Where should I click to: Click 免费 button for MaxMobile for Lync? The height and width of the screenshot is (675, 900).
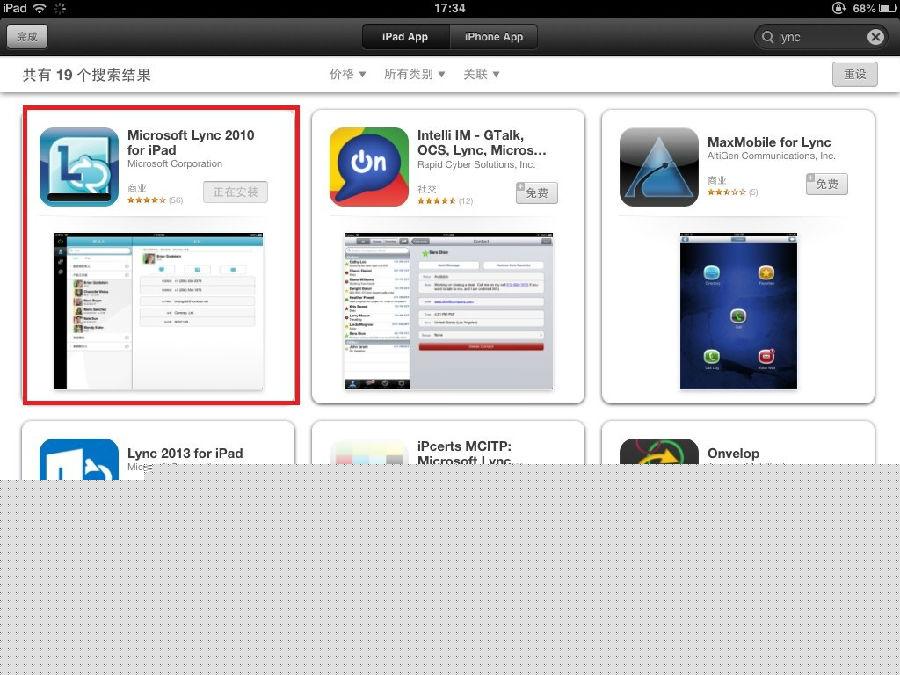click(x=827, y=184)
